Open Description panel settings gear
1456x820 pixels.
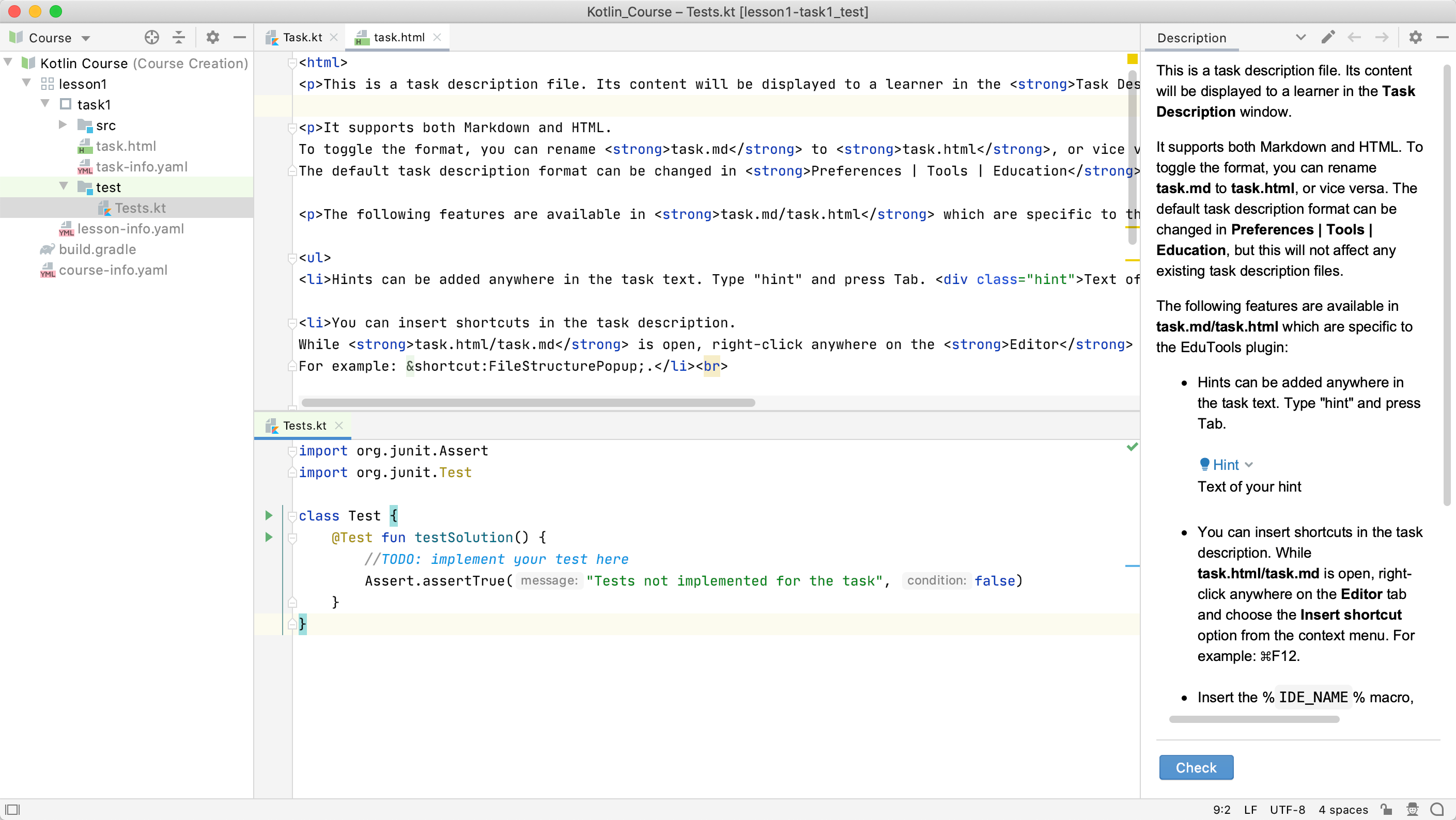coord(1415,37)
